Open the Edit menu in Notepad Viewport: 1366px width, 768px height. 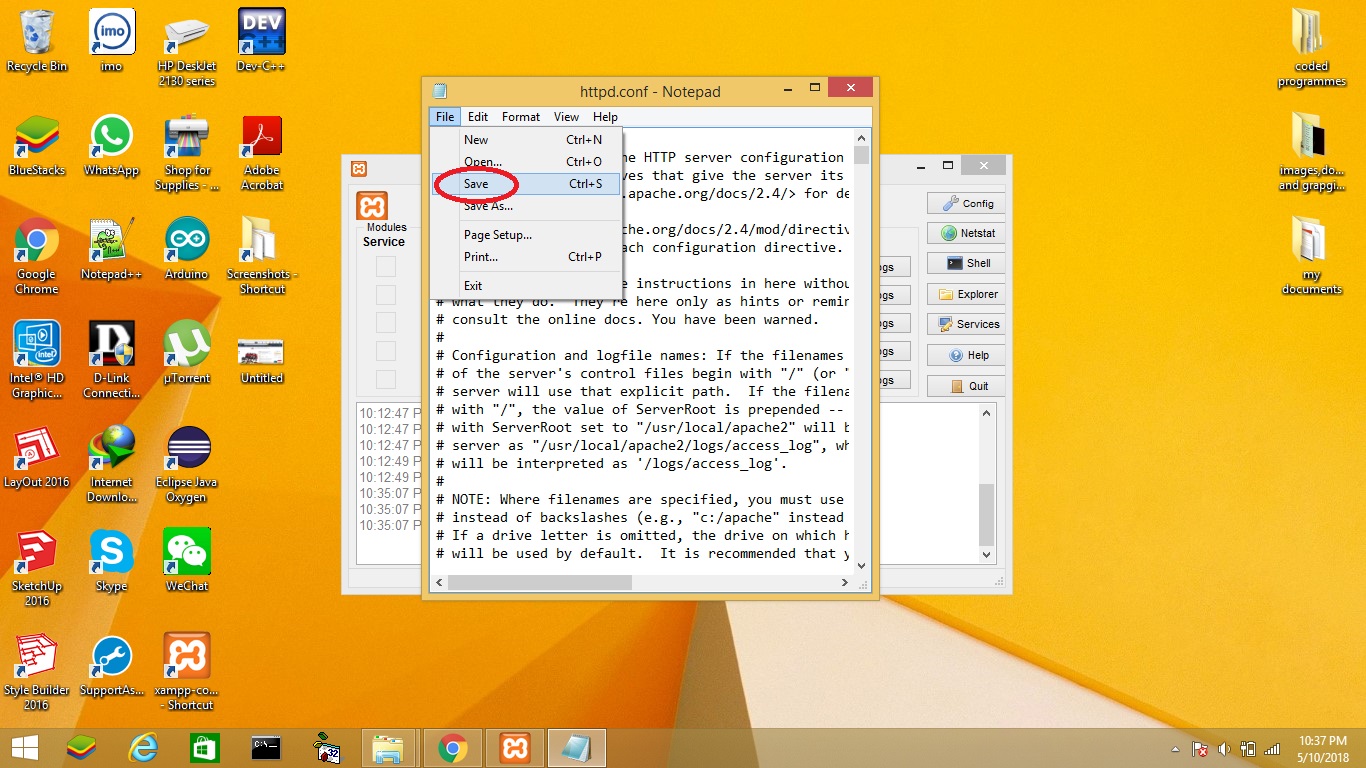pos(478,117)
